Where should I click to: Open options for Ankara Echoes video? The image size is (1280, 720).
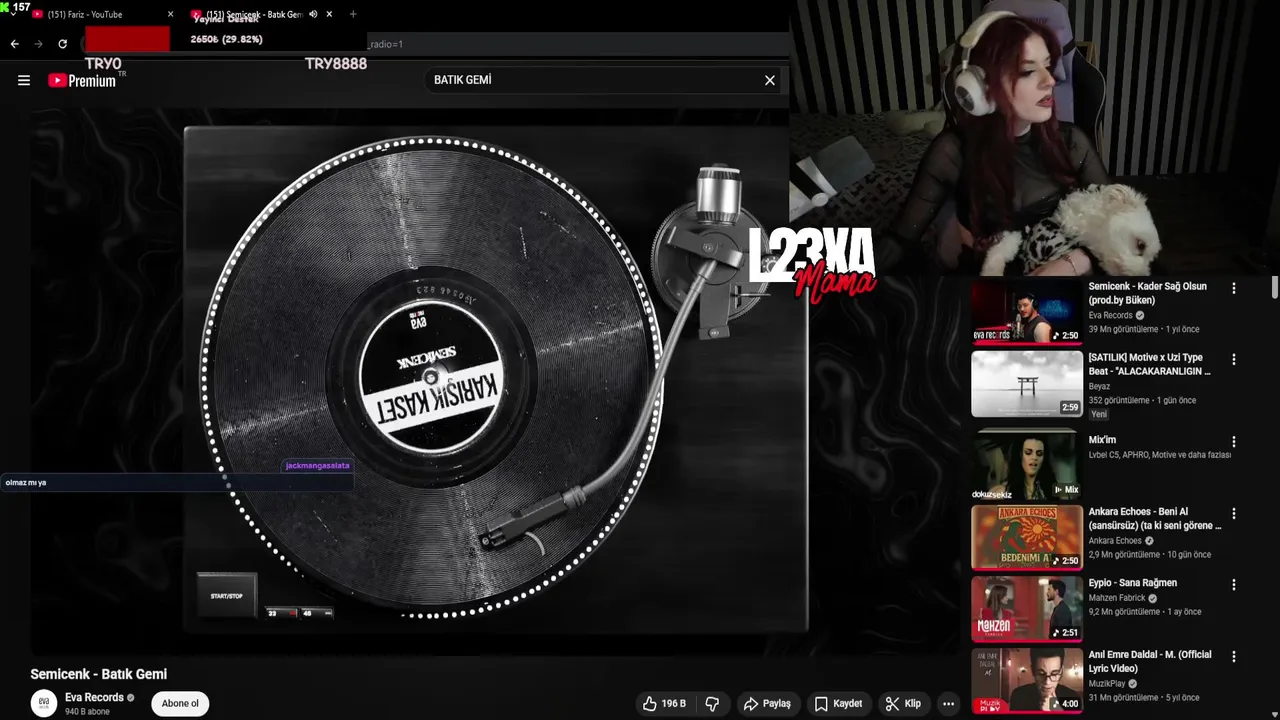[x=1234, y=514]
